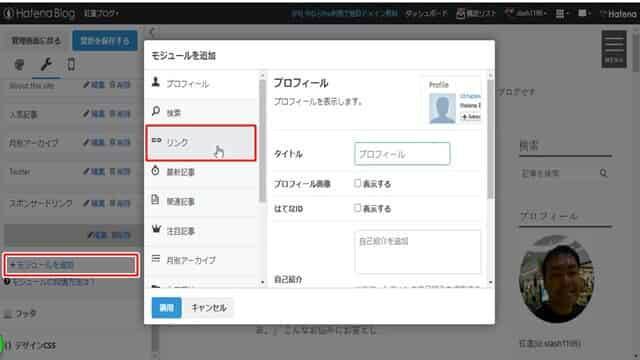The image size is (640, 360).
Task: Click the round profile photo in preview
Action: click(x=556, y=278)
